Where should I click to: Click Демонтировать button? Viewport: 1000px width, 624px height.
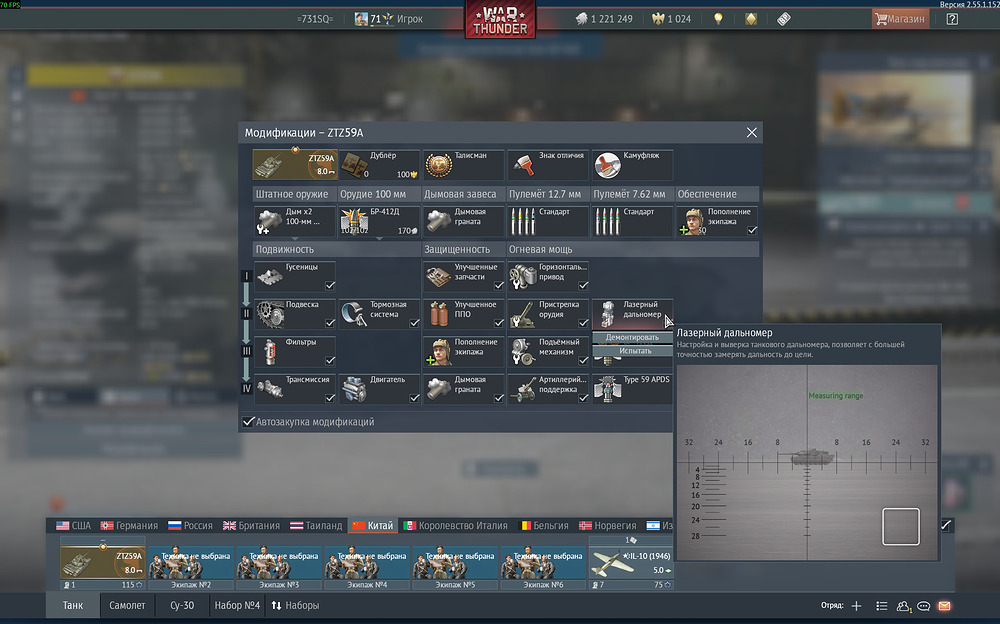point(632,337)
